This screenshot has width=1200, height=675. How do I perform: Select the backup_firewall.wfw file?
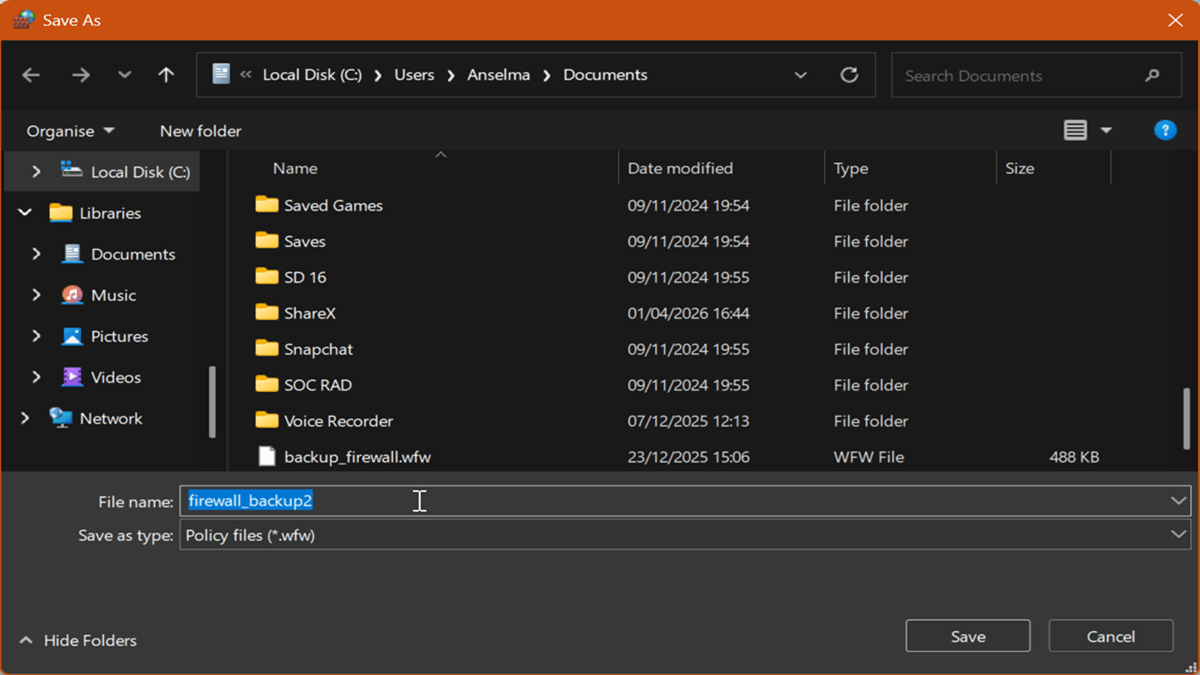(357, 457)
